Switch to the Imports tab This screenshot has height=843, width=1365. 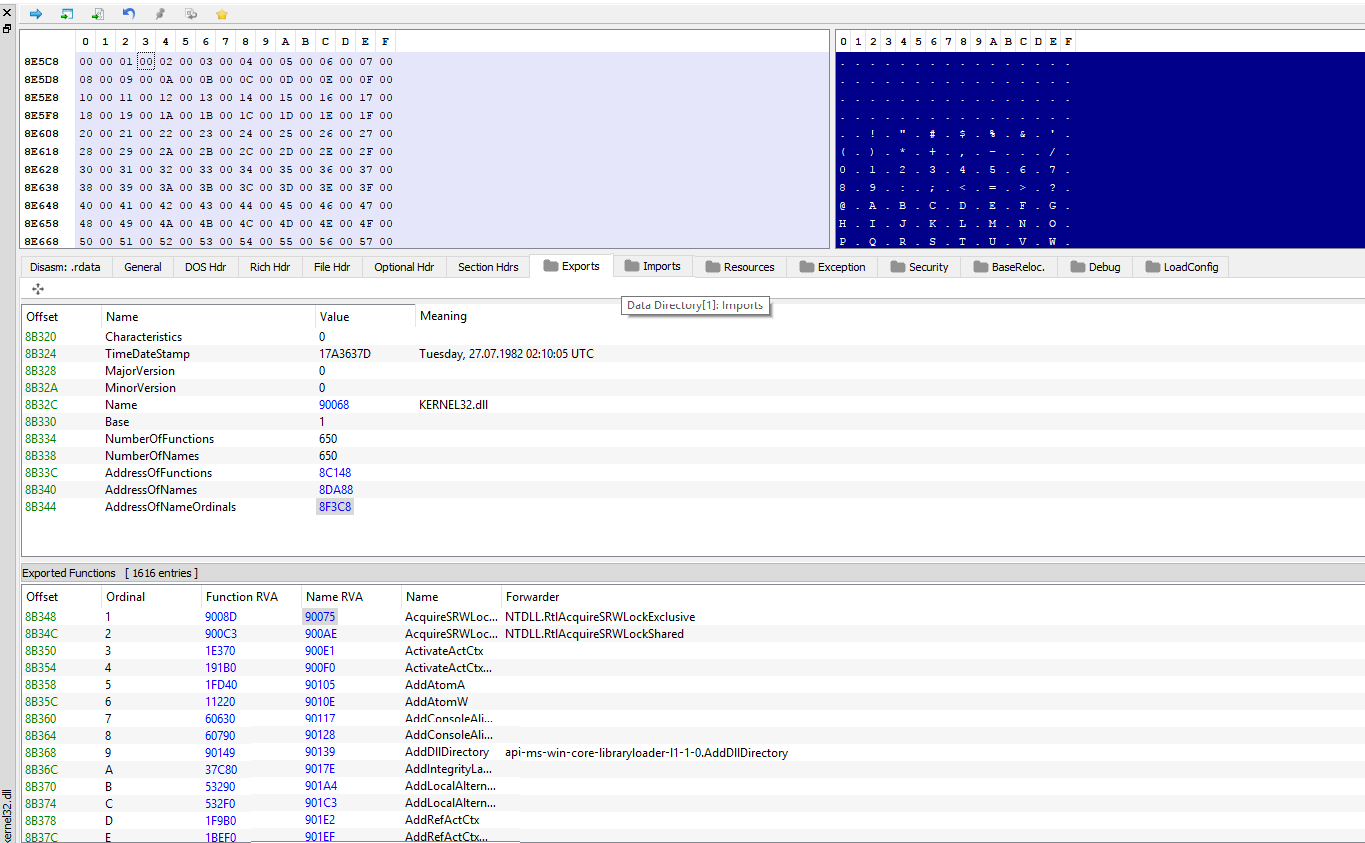[x=652, y=266]
